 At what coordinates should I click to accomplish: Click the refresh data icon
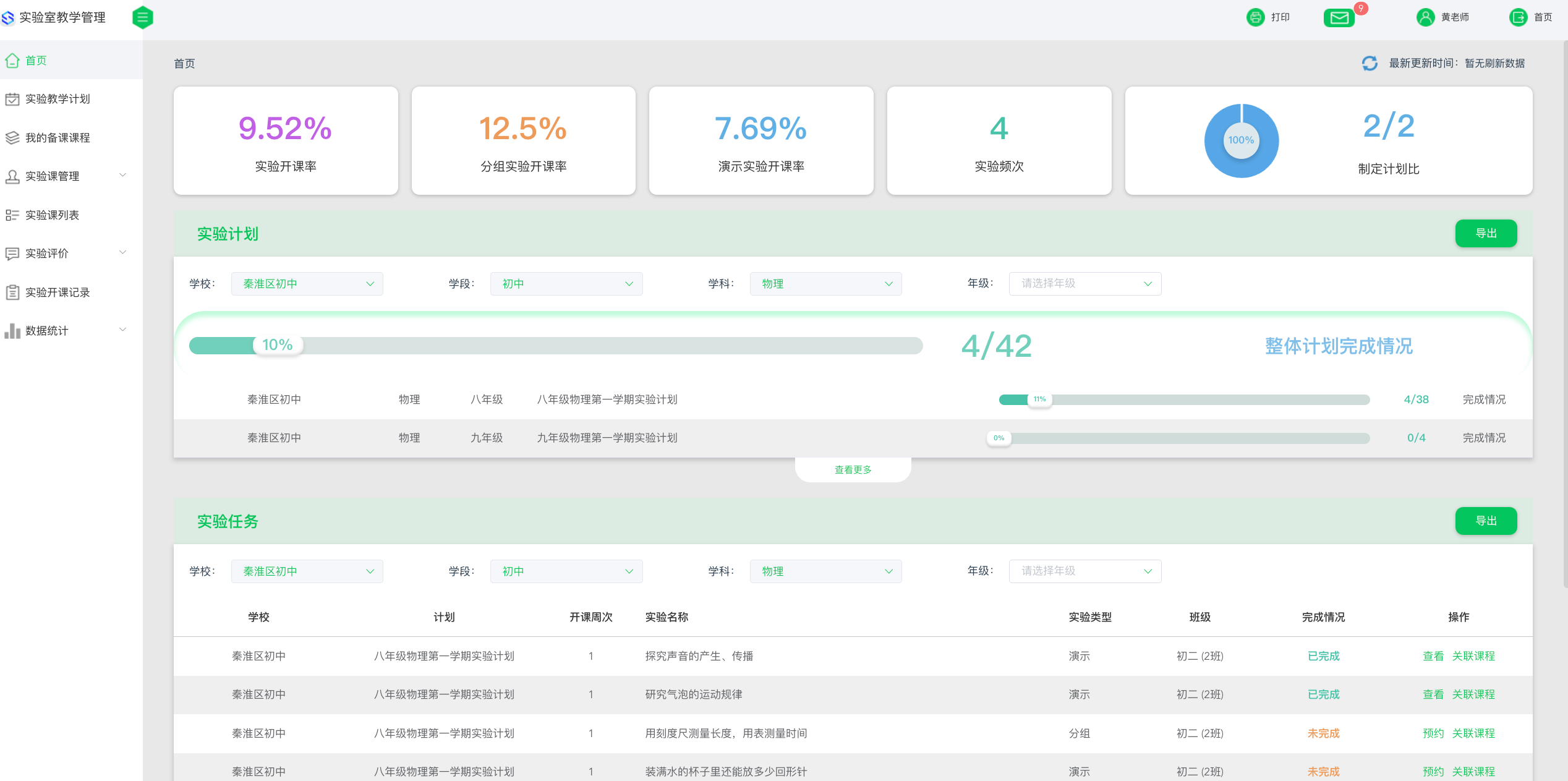(x=1370, y=63)
